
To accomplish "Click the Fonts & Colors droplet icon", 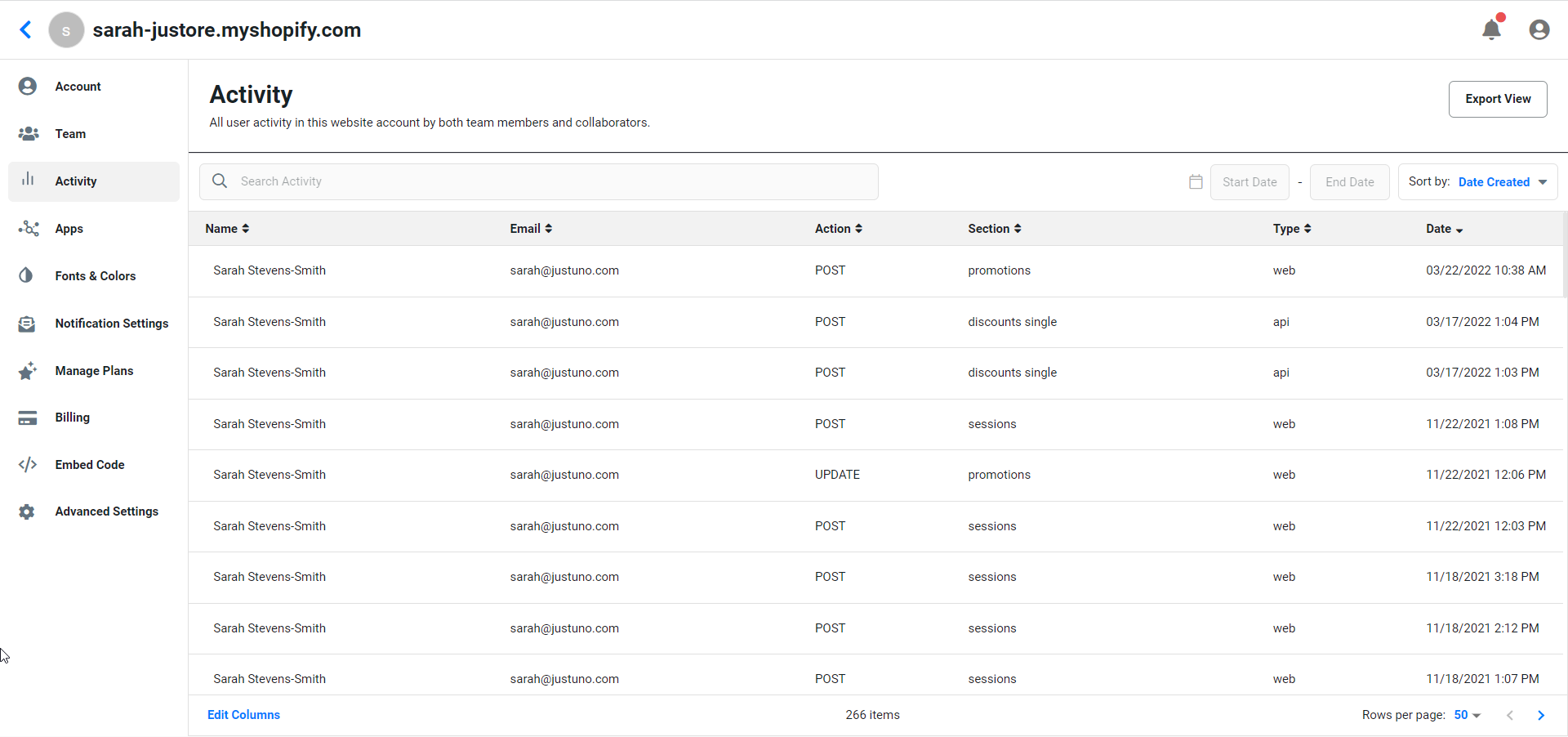I will coord(28,275).
